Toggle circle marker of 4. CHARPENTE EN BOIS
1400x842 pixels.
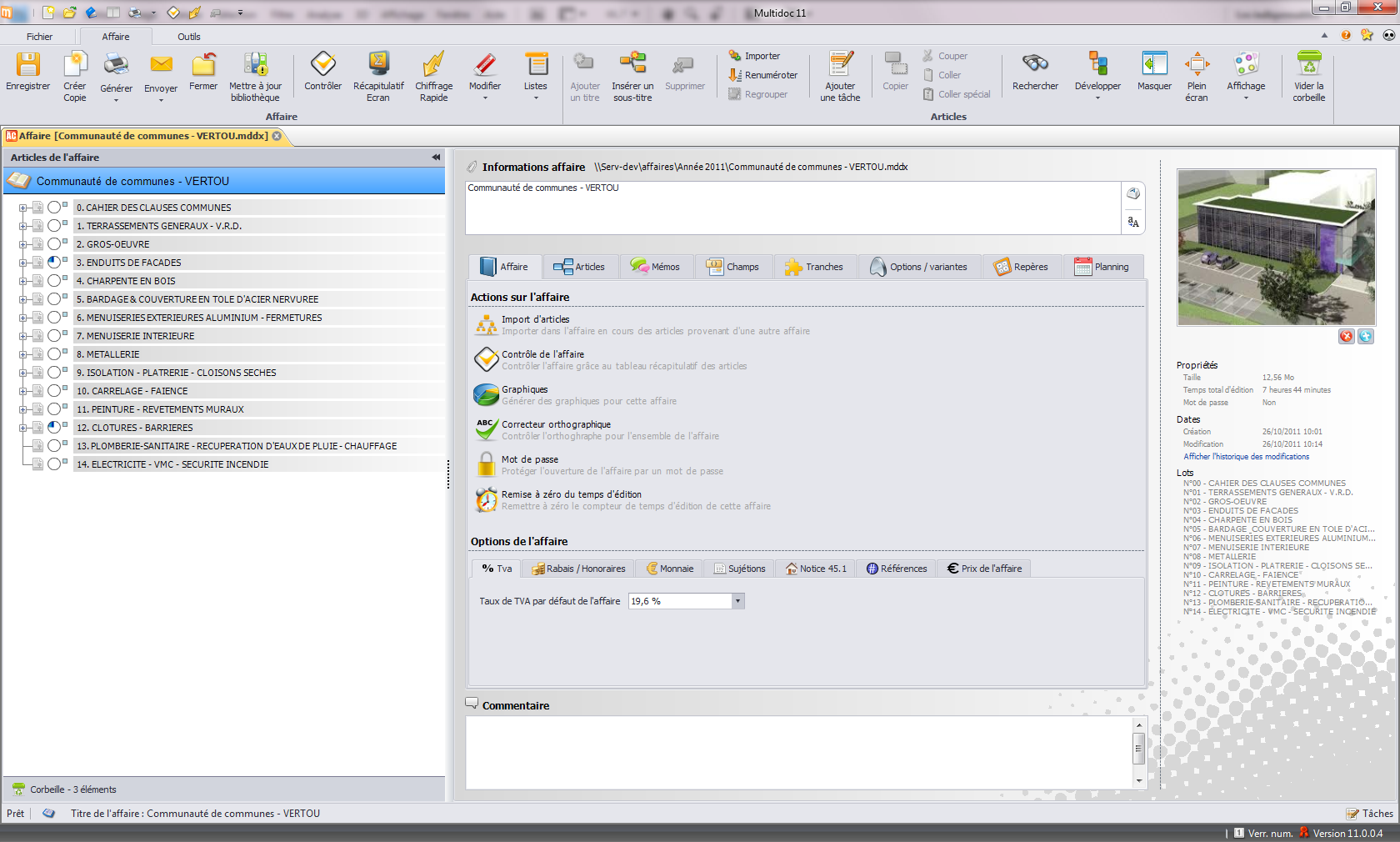click(54, 280)
